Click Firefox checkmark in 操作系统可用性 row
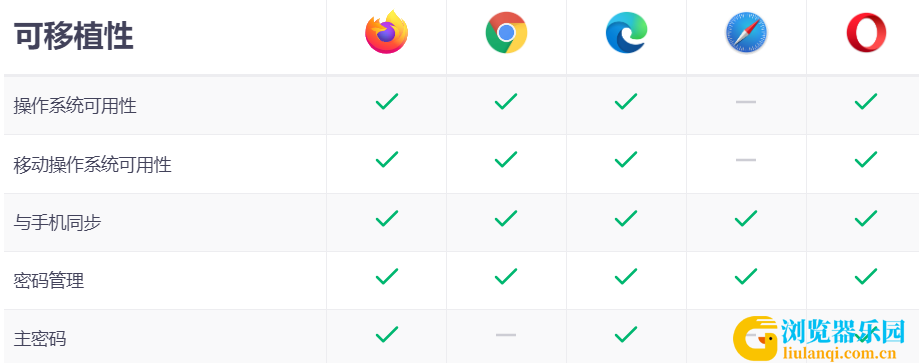The height and width of the screenshot is (363, 919). tap(387, 101)
